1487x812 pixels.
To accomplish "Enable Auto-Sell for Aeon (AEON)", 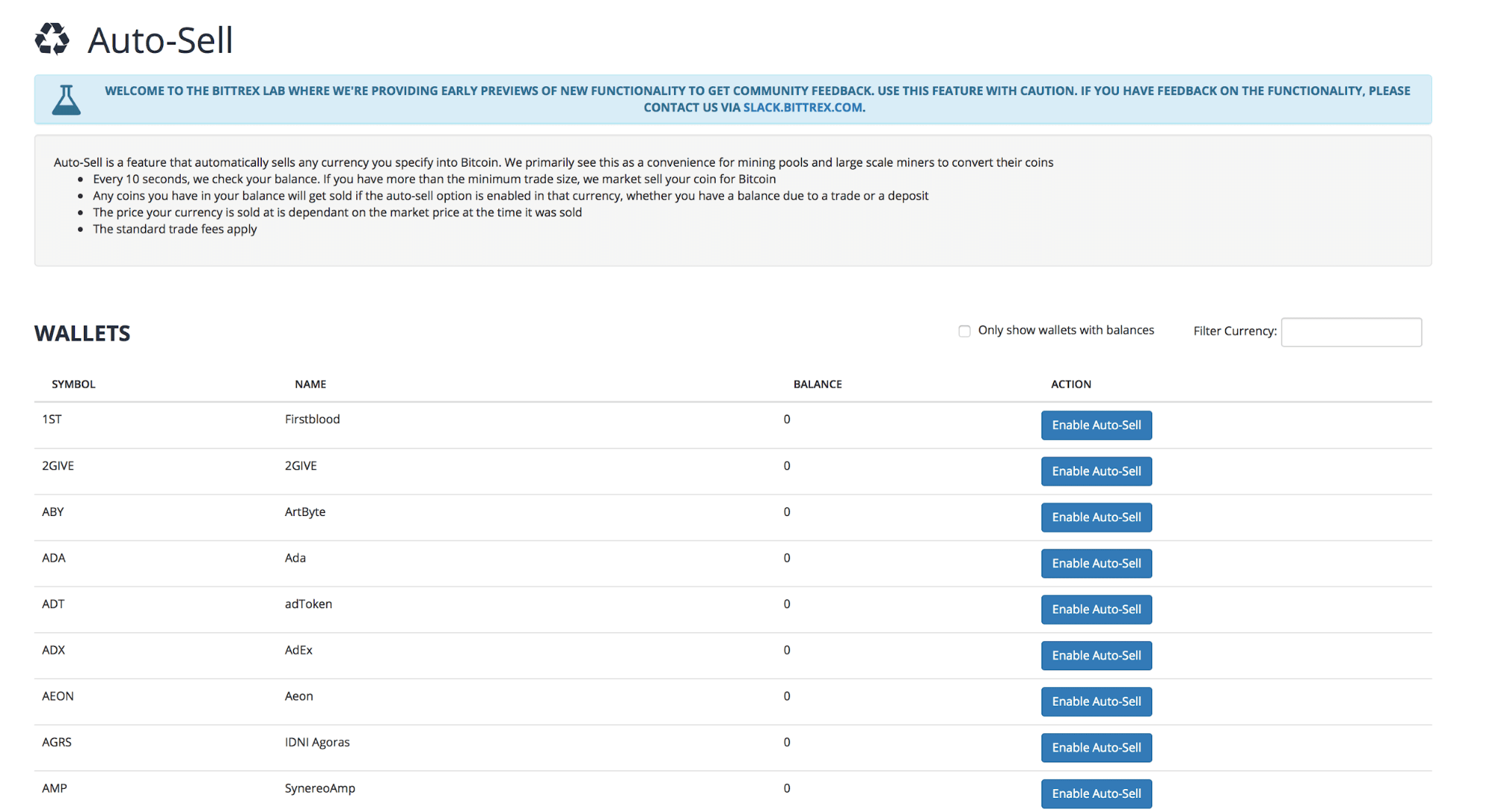I will 1096,702.
